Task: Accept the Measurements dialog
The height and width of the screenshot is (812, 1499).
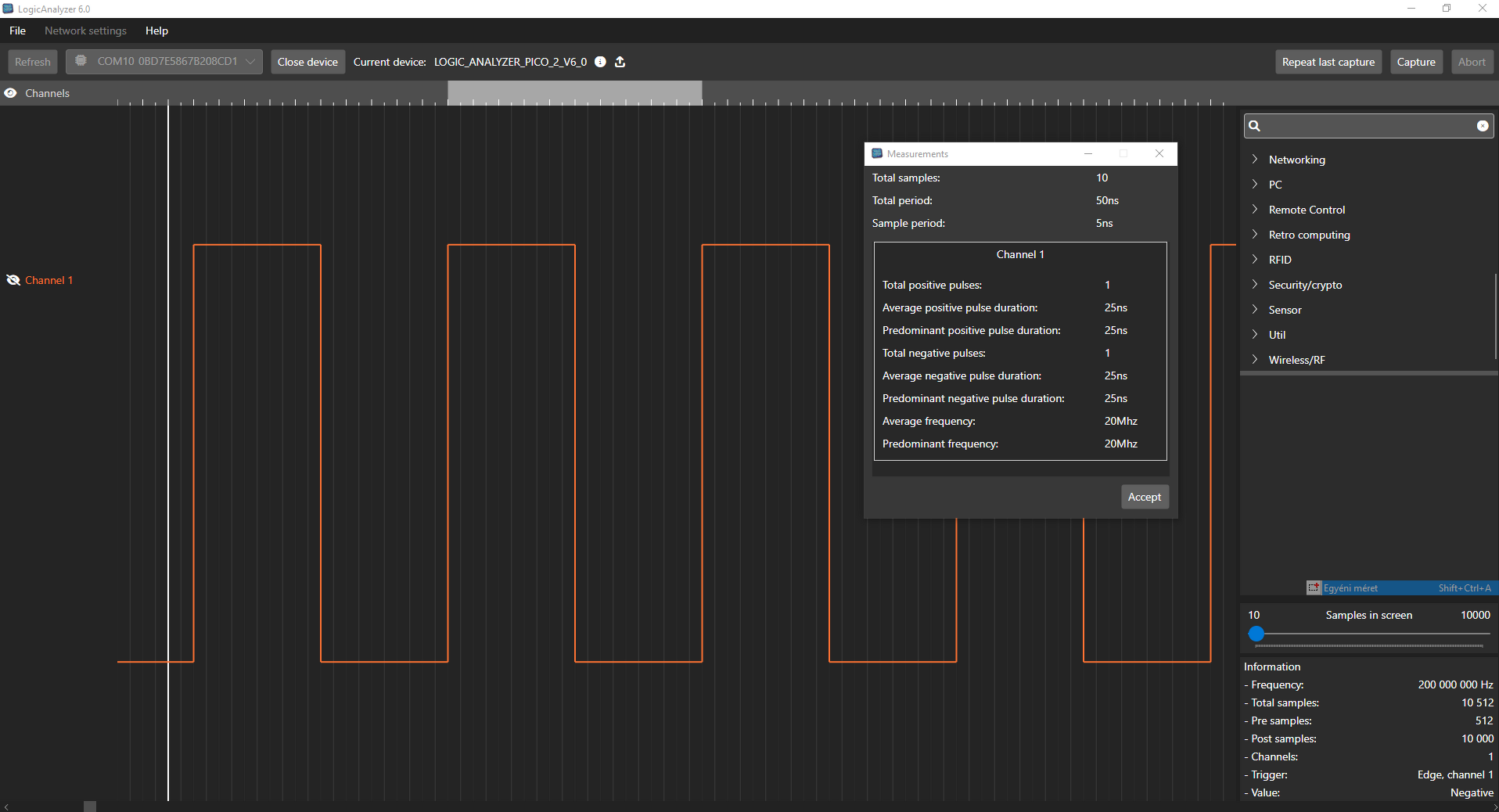Action: click(1145, 497)
